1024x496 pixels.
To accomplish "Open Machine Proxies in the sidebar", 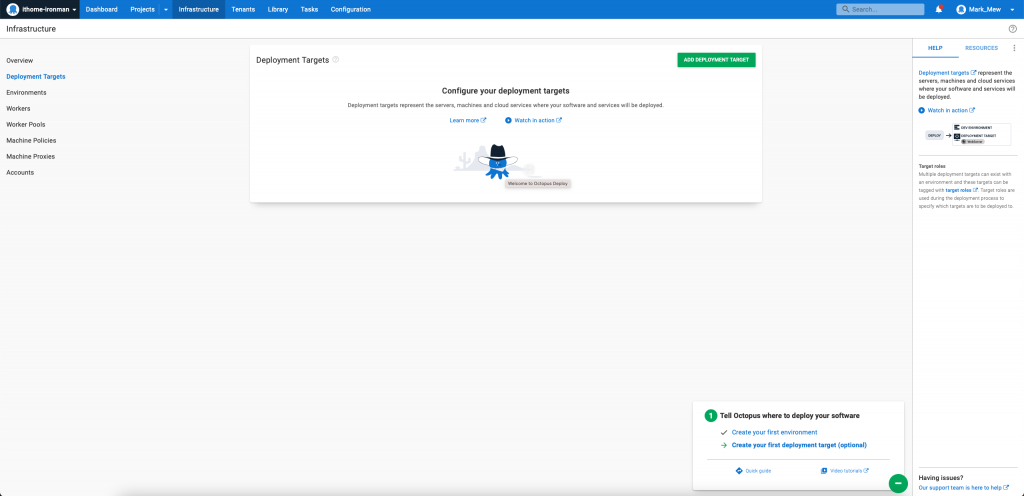I will (30, 157).
